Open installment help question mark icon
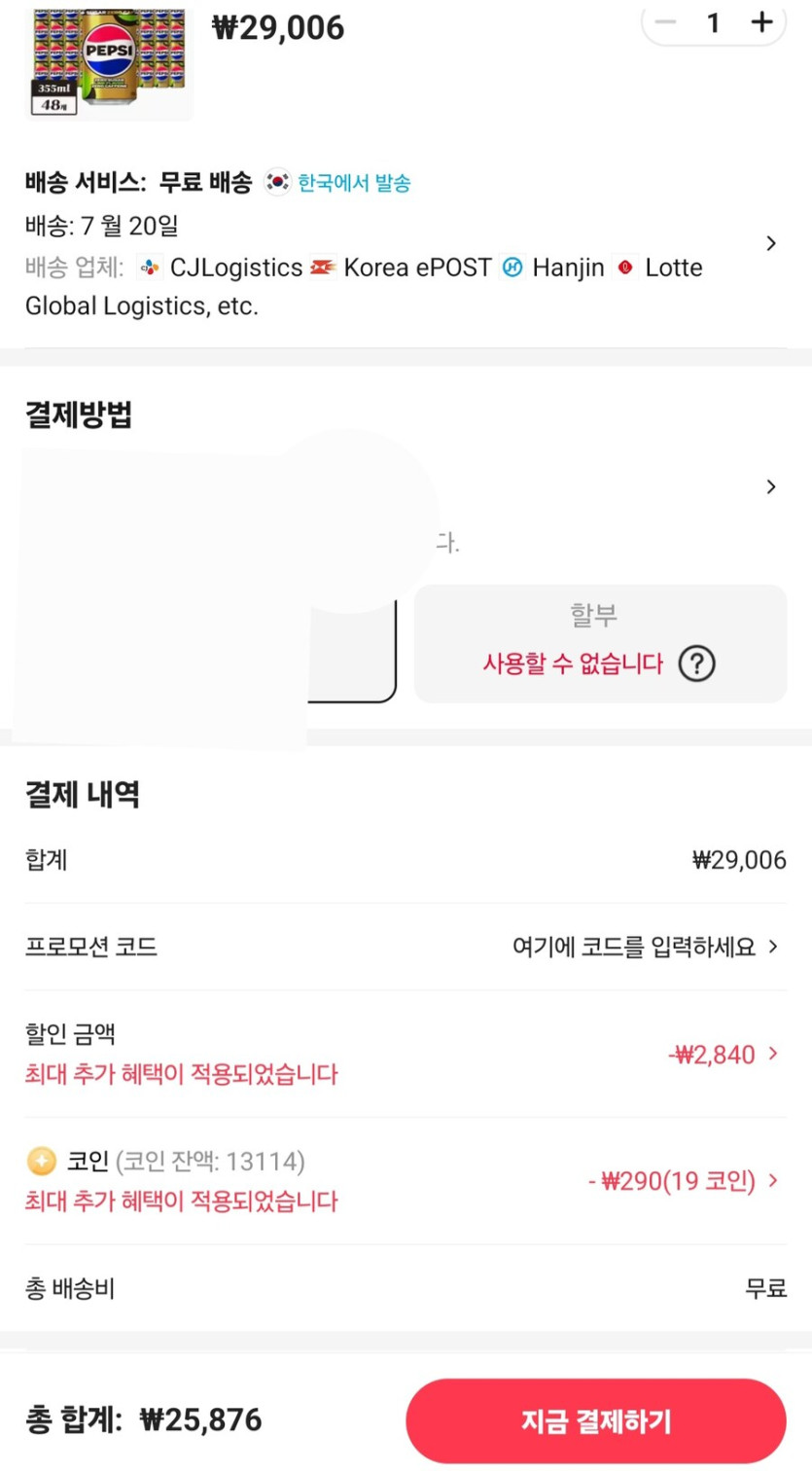The image size is (812, 1471). 696,664
